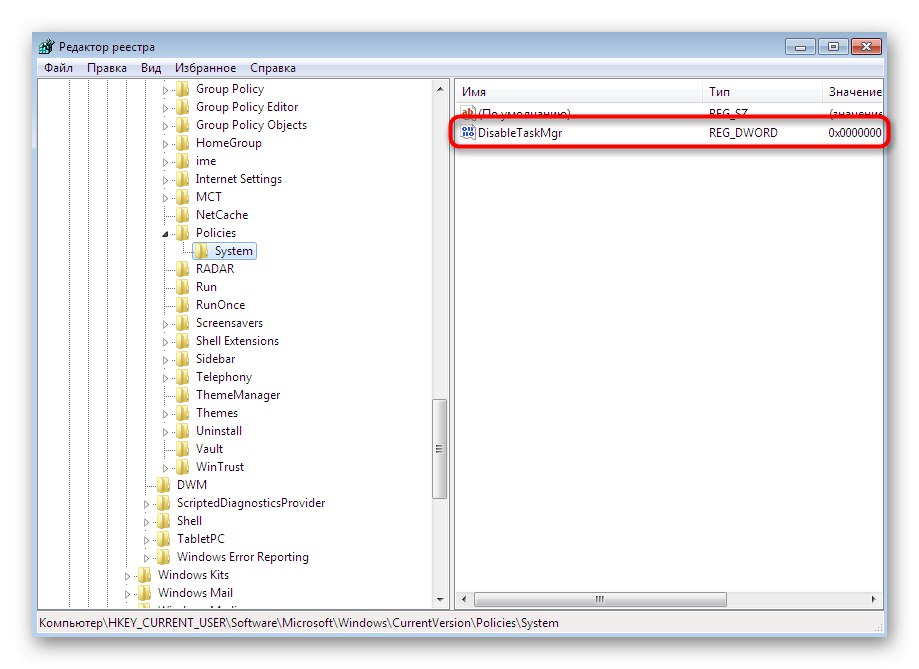Click the Telephony folder icon
This screenshot has height=669, width=919.
click(183, 377)
